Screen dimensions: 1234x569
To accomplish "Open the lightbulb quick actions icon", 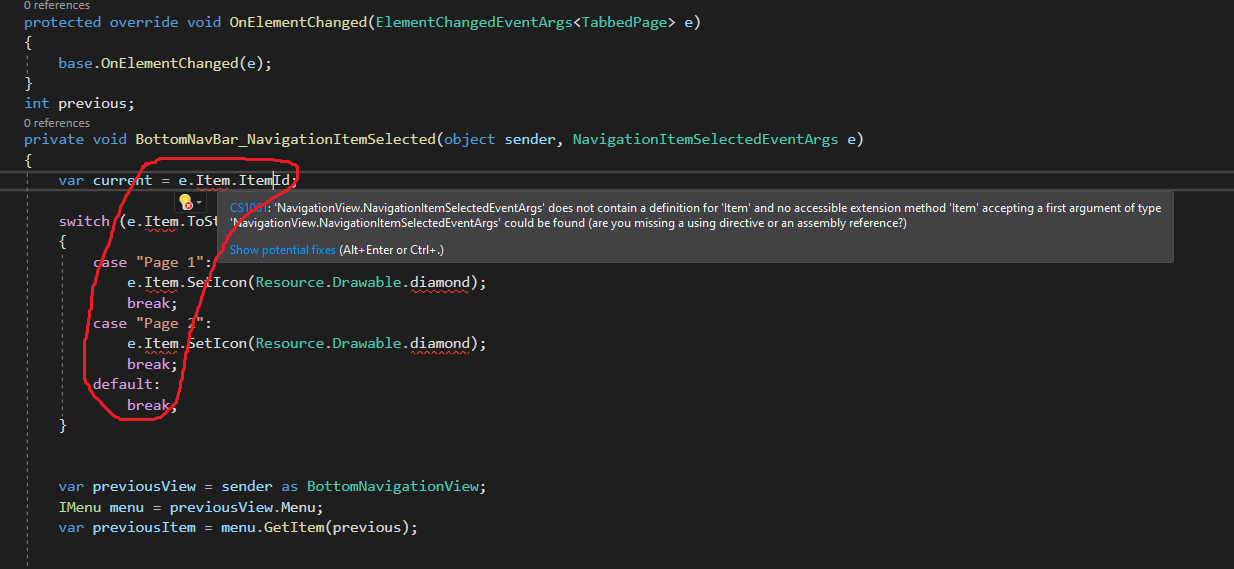I will coord(184,201).
